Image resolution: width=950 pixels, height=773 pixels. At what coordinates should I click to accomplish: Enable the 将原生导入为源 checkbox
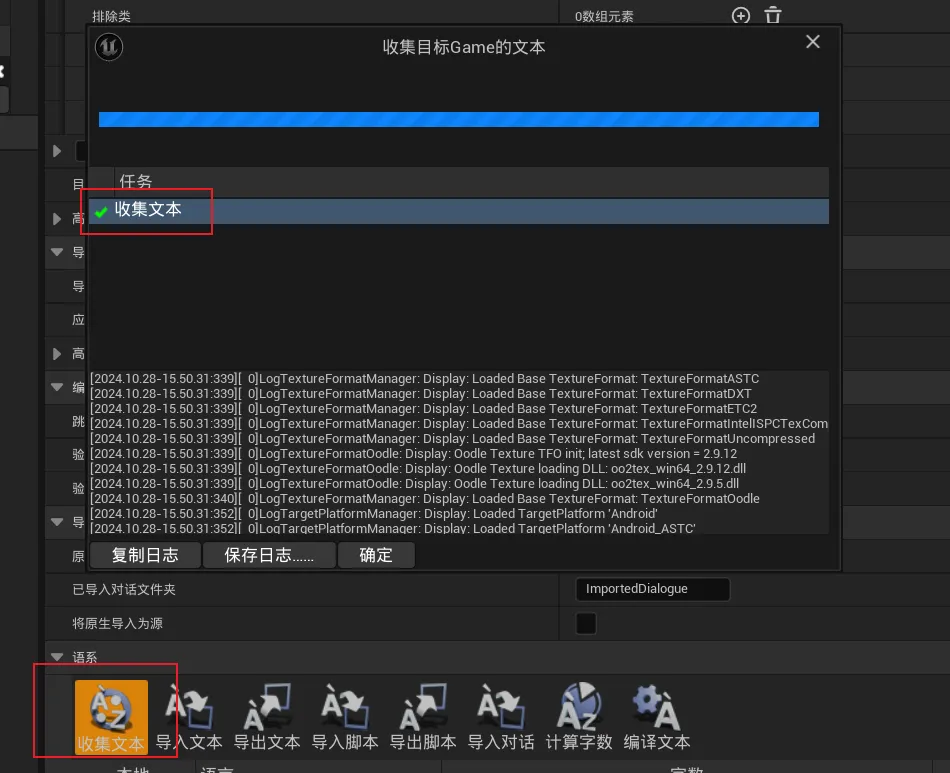[x=585, y=623]
